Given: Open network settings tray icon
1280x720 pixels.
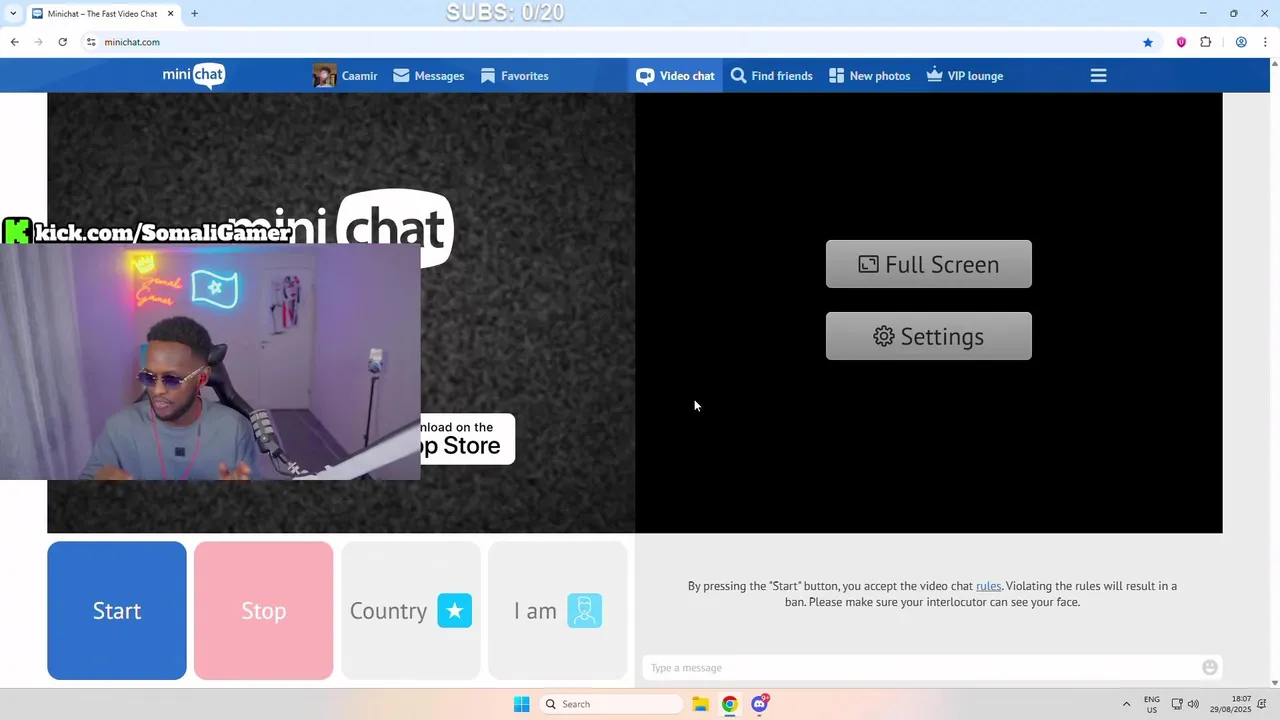Looking at the screenshot, I should pyautogui.click(x=1177, y=704).
